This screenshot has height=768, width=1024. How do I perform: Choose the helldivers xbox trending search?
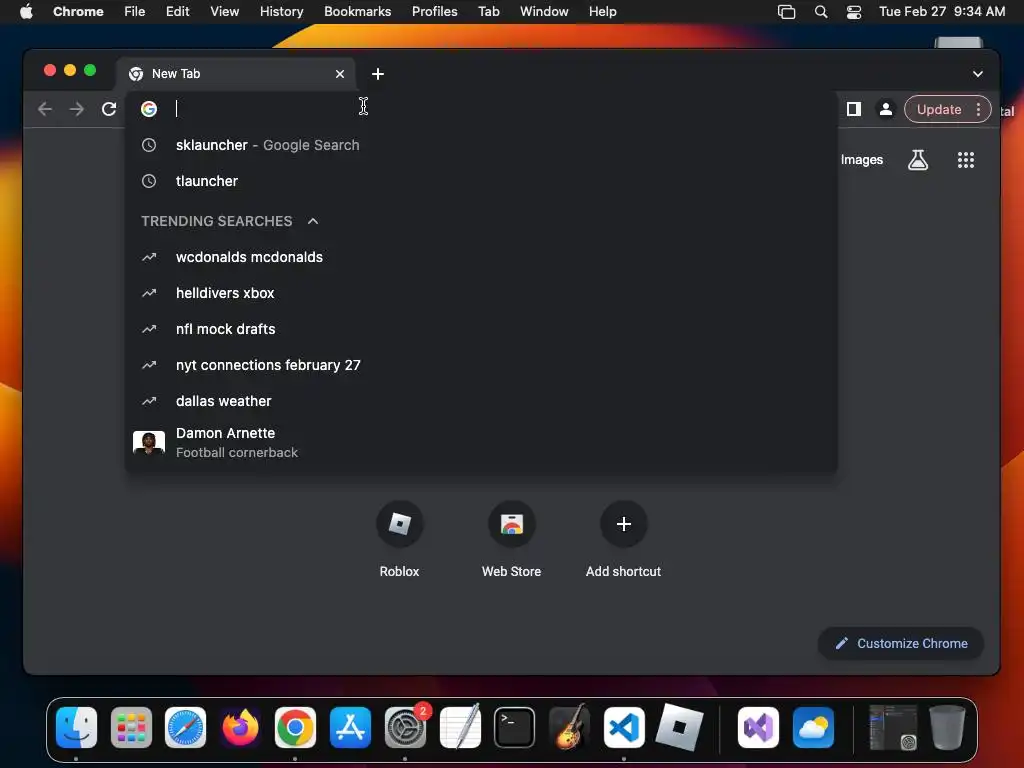point(481,293)
